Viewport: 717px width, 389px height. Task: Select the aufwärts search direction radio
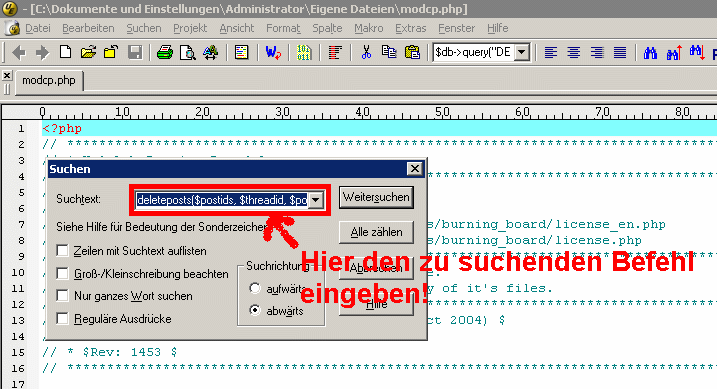[x=255, y=288]
